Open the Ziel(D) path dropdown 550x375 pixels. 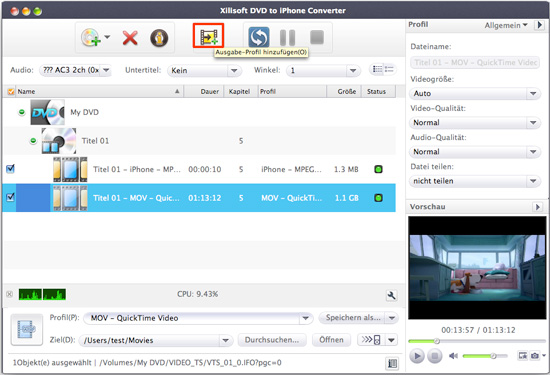coord(156,340)
